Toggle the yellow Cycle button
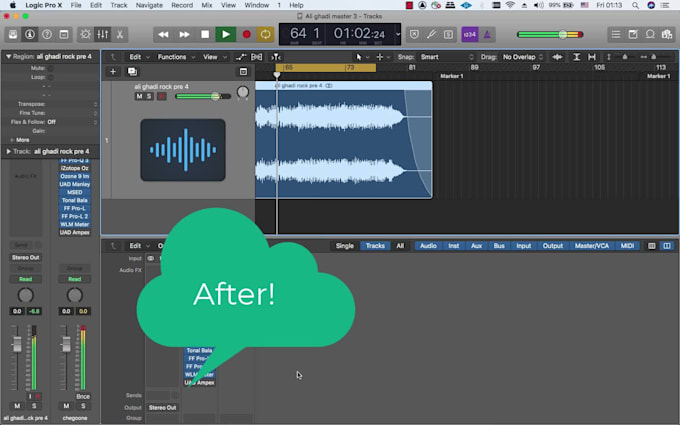Viewport: 680px width, 425px height. [265, 34]
